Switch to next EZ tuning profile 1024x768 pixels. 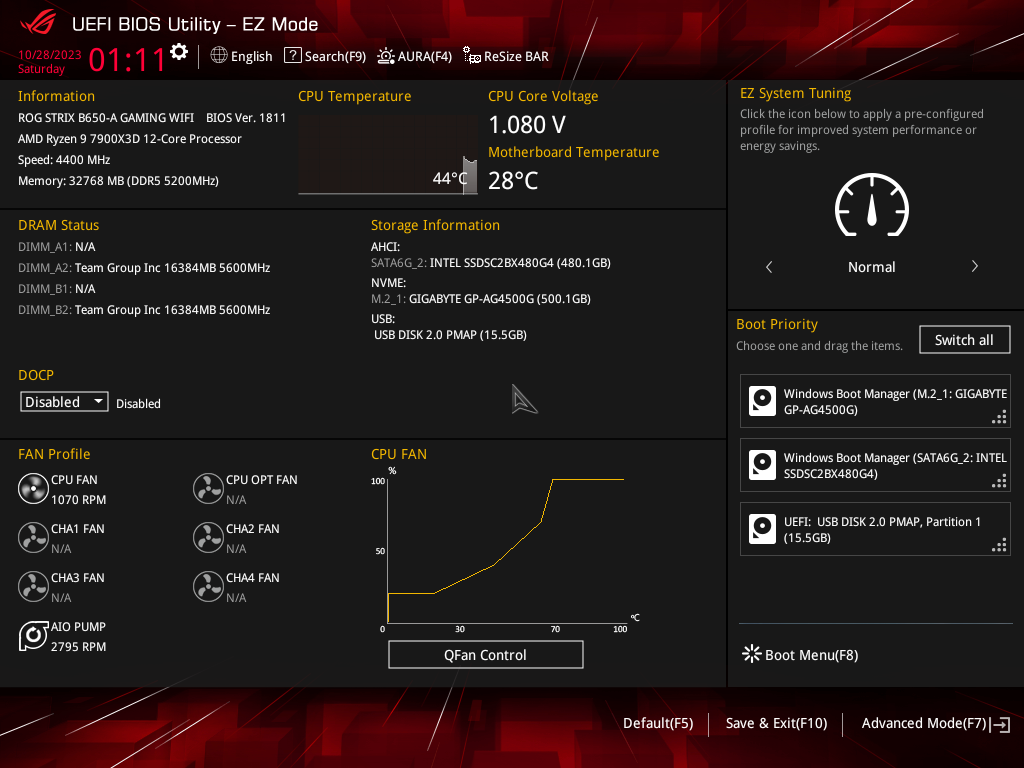974,266
